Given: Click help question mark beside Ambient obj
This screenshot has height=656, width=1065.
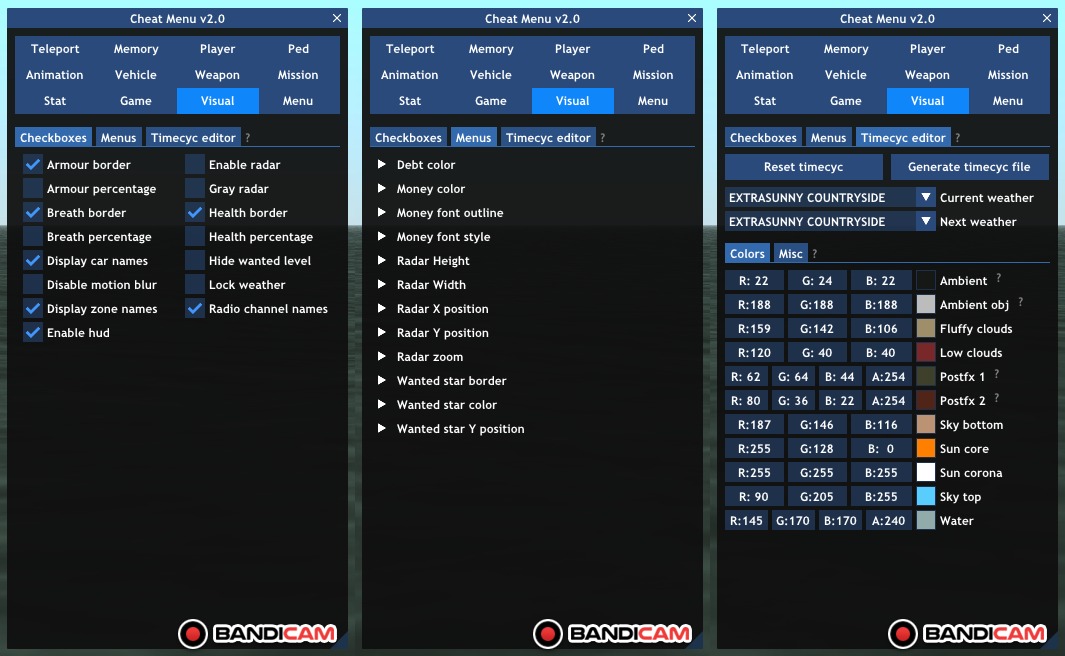Looking at the screenshot, I should [x=1020, y=302].
